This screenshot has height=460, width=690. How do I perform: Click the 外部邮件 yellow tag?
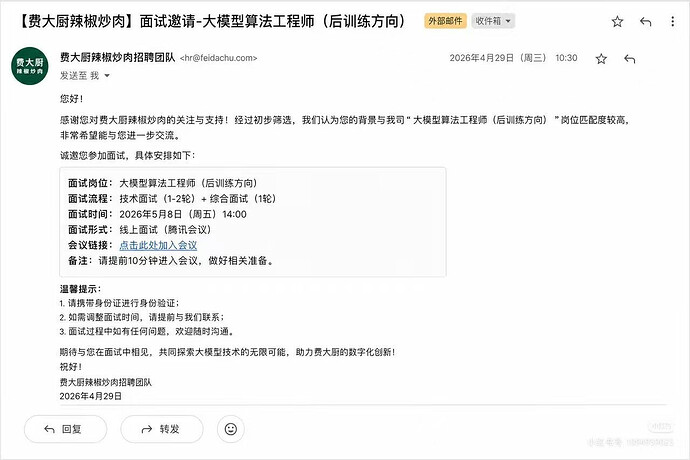click(445, 21)
